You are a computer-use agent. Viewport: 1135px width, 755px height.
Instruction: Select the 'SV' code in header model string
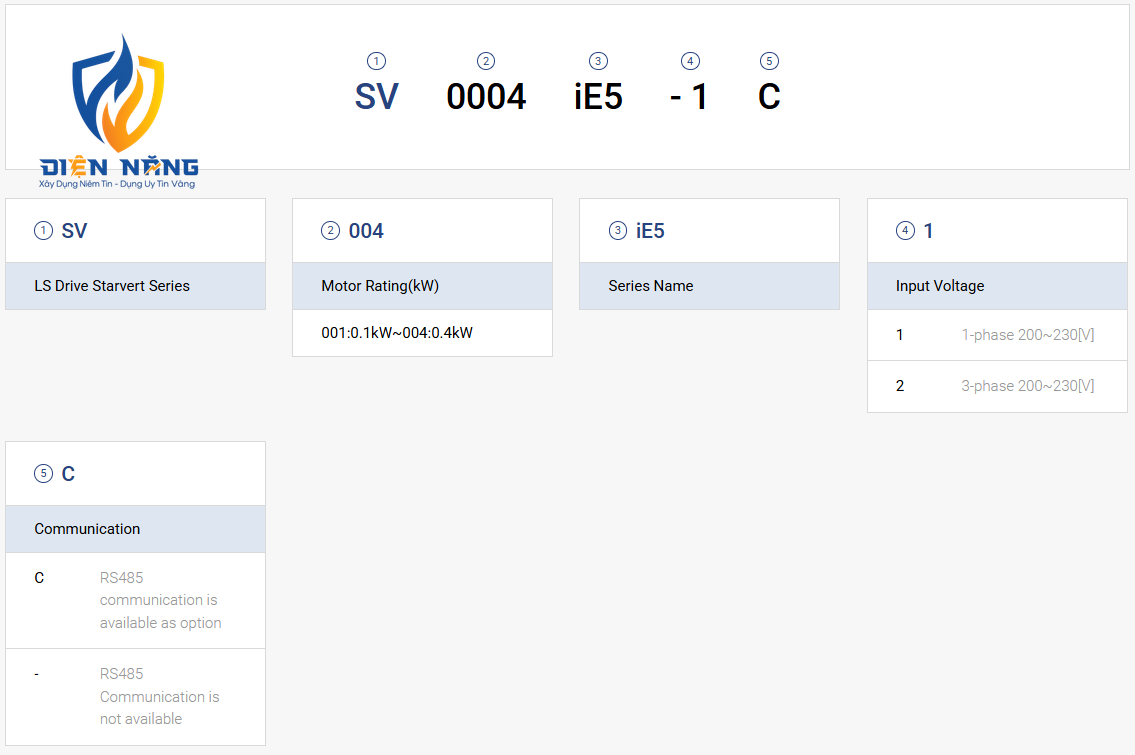(x=376, y=97)
